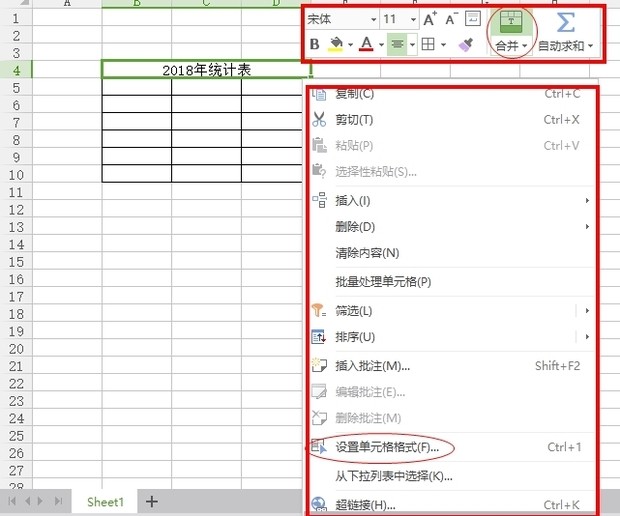Viewport: 620px width, 516px height.
Task: Click the insert icon beside 插入(I)
Action: click(x=319, y=200)
